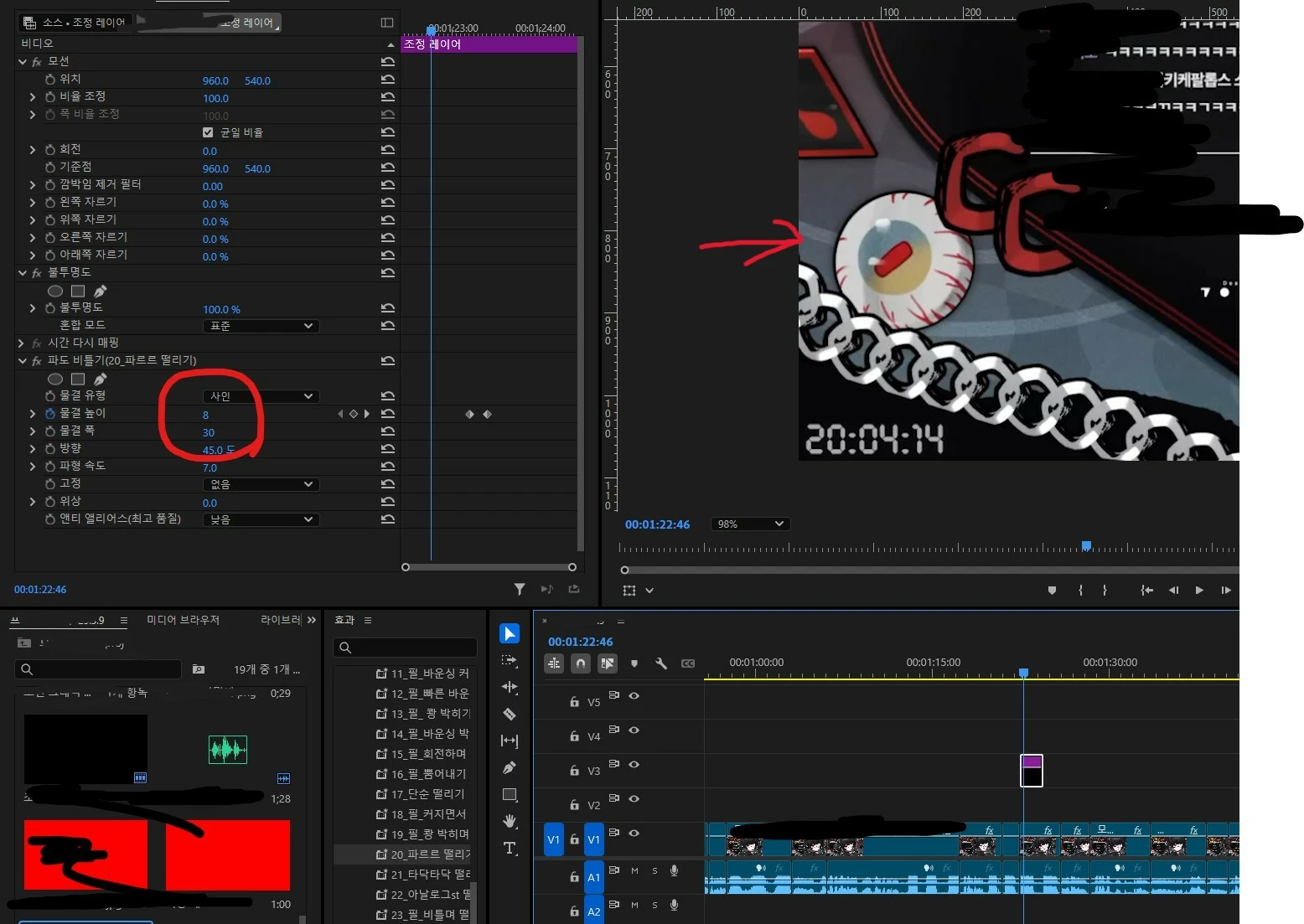Toggle the 균일 비율 checkbox
The height and width of the screenshot is (924, 1304).
[208, 132]
